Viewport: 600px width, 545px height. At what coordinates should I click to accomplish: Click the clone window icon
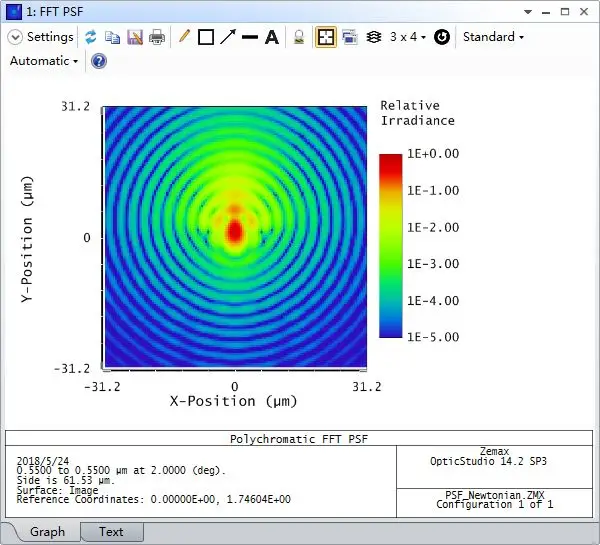[x=350, y=37]
